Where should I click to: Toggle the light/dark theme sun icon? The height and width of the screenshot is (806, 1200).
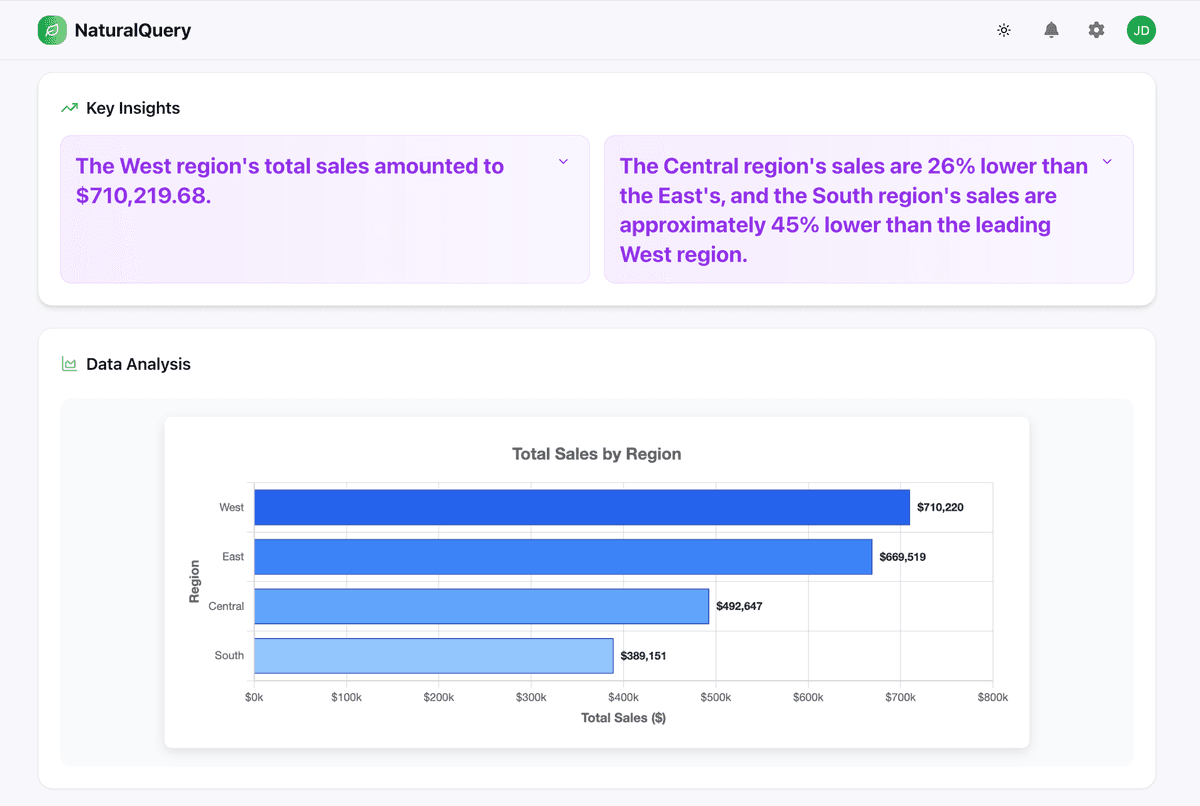pyautogui.click(x=1004, y=30)
